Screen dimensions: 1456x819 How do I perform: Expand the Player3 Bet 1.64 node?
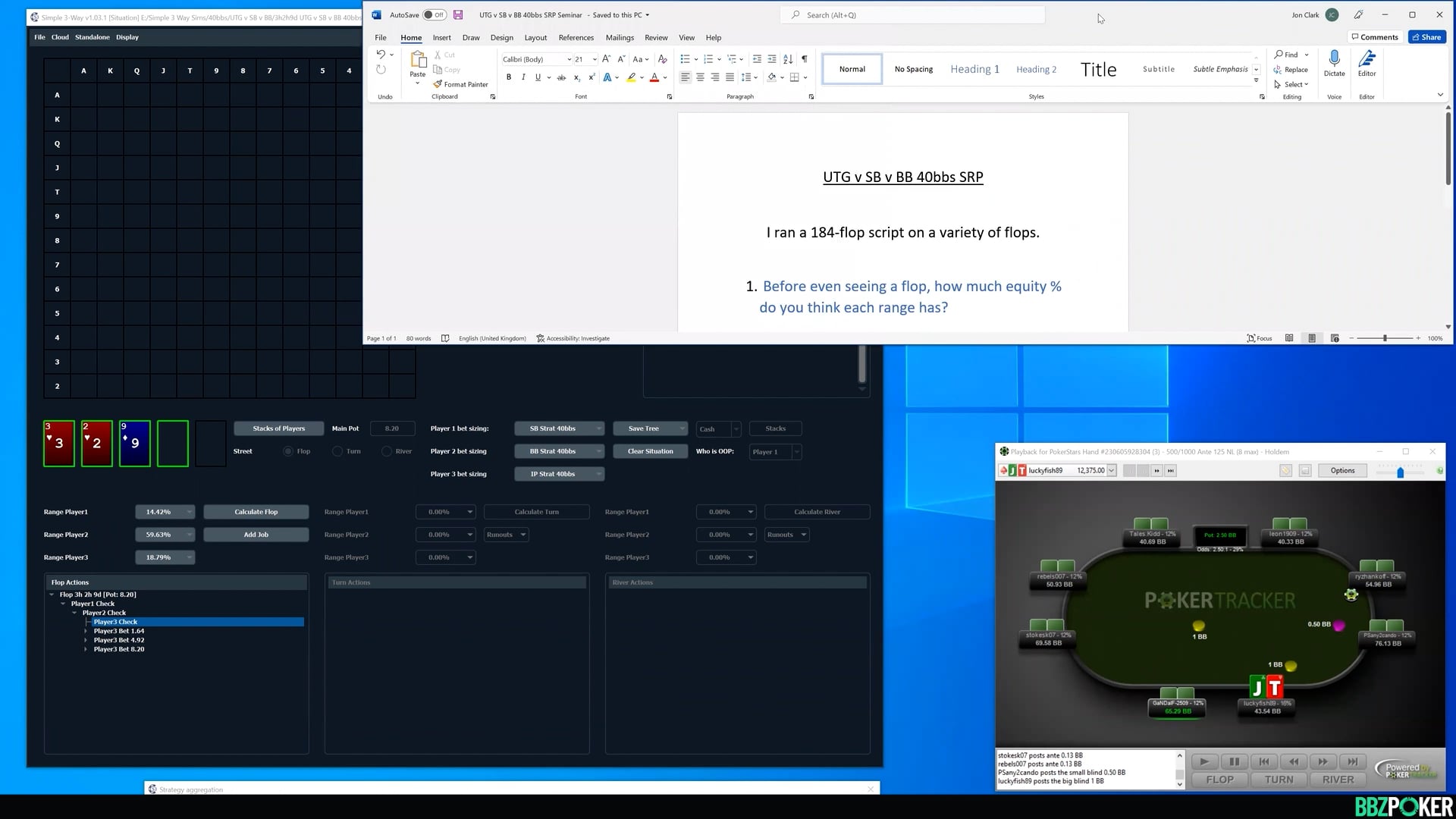[x=86, y=631]
